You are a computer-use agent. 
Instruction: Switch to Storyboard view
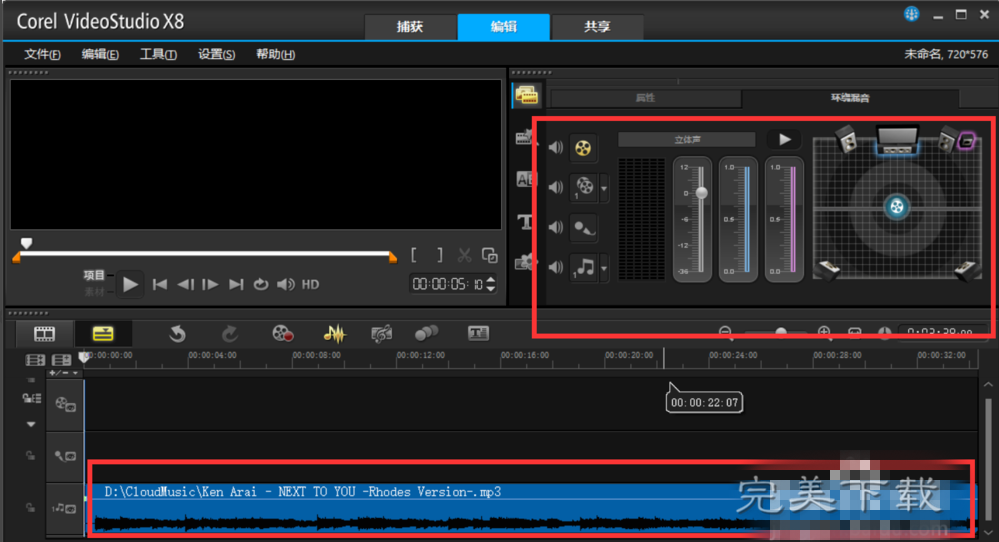click(x=44, y=333)
